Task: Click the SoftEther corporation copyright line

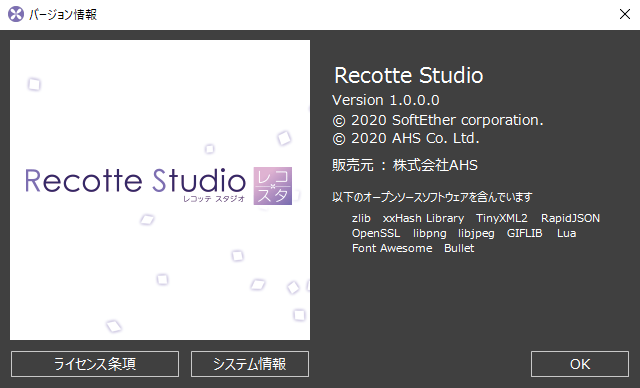Action: pos(438,120)
